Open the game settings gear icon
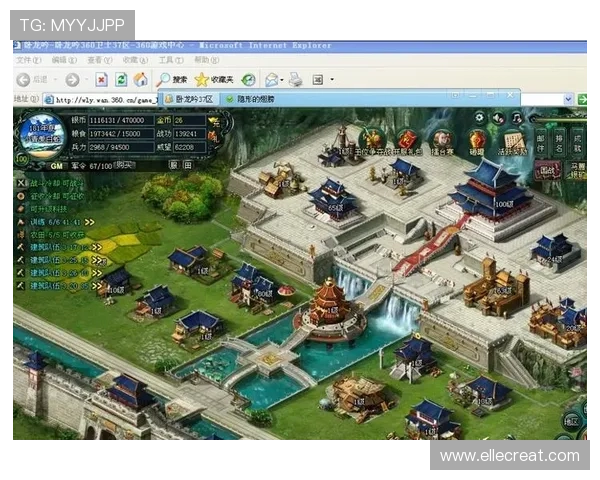The image size is (600, 480). click(479, 118)
